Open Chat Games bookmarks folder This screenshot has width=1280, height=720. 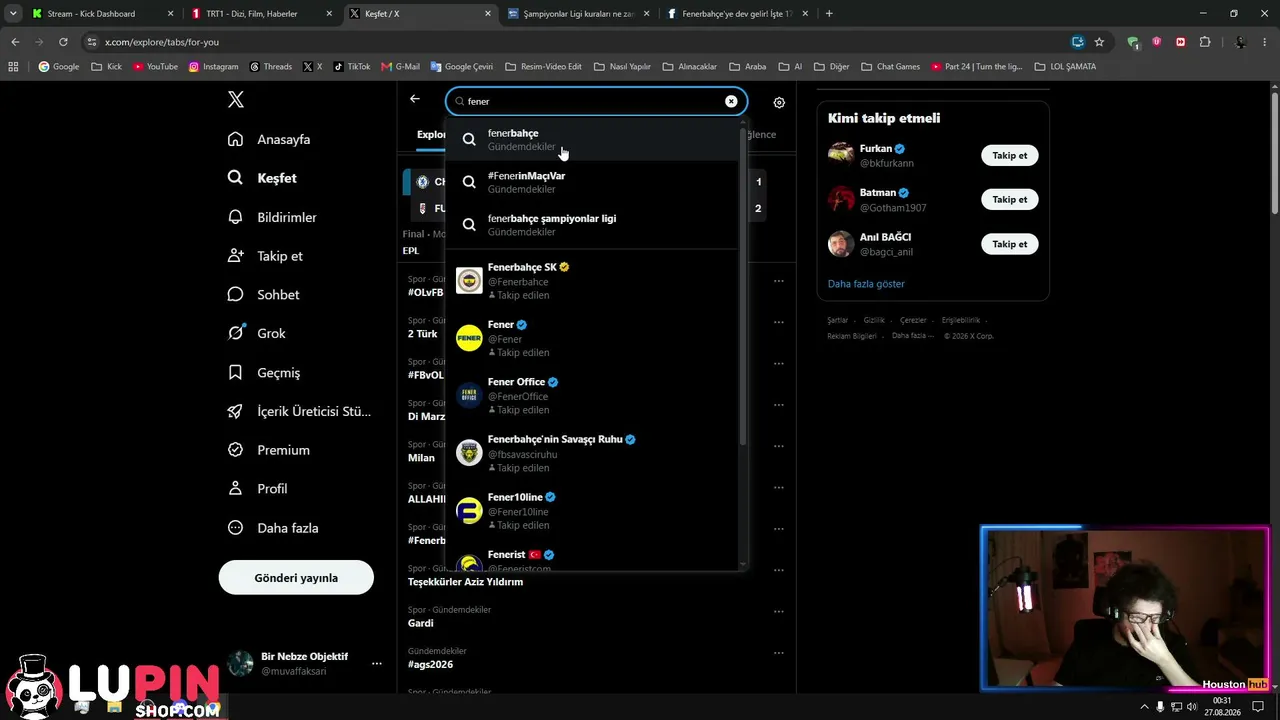click(890, 67)
